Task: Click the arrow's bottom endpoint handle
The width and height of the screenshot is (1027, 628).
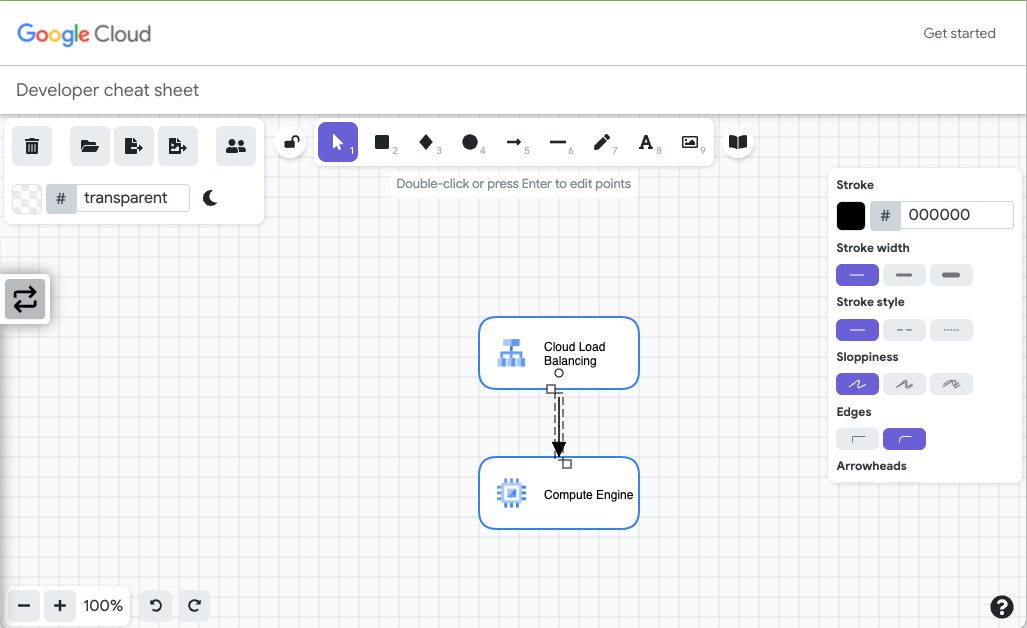Action: (567, 464)
